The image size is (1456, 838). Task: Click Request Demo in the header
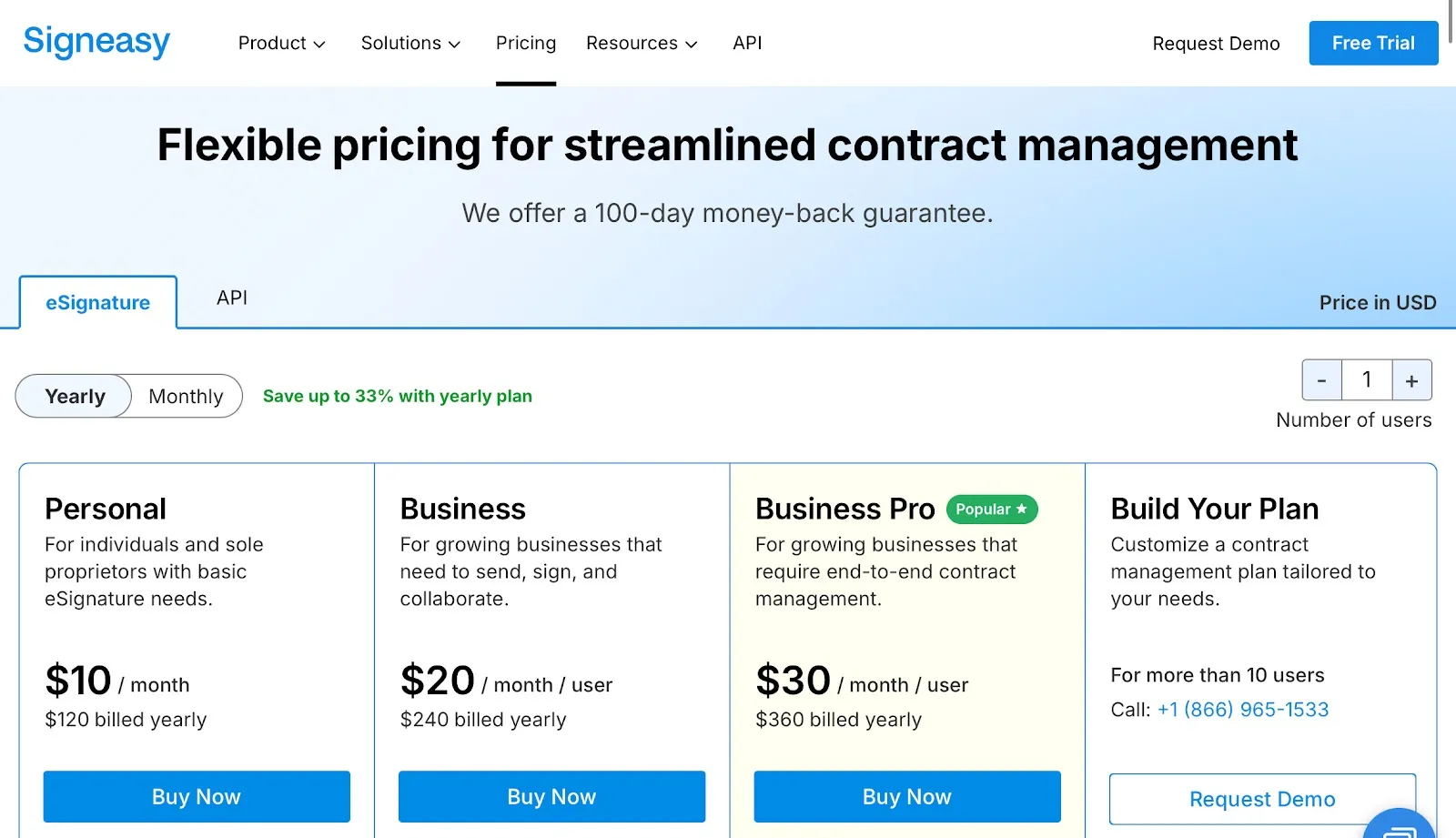[1216, 43]
